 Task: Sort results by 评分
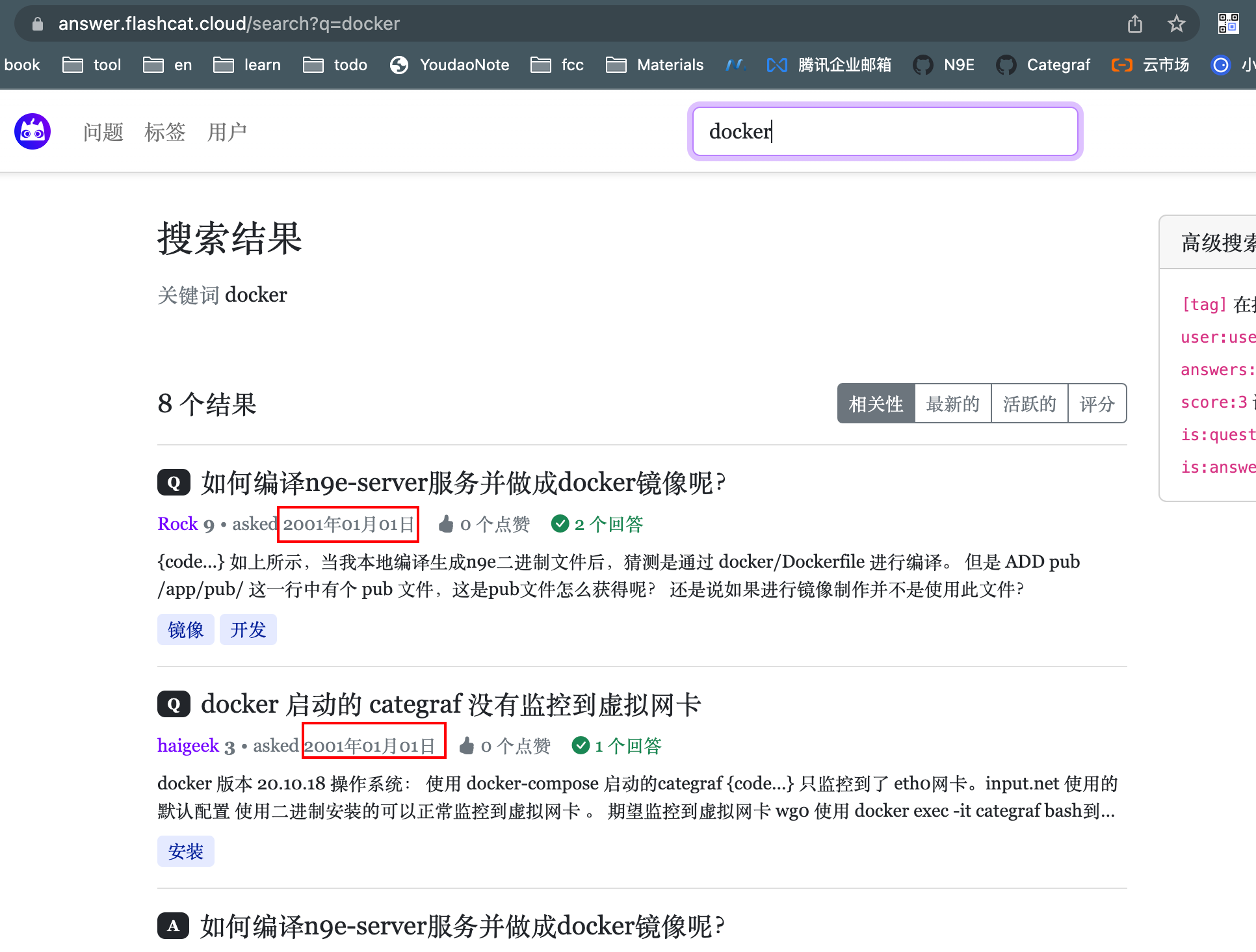tap(1097, 404)
